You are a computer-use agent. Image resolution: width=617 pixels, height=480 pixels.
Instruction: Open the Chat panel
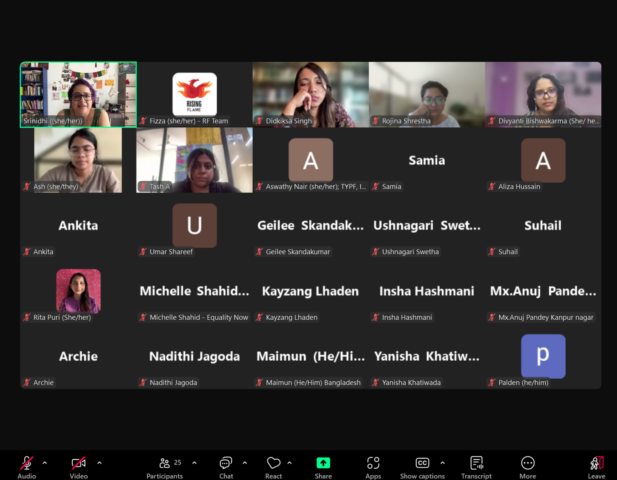(x=226, y=467)
